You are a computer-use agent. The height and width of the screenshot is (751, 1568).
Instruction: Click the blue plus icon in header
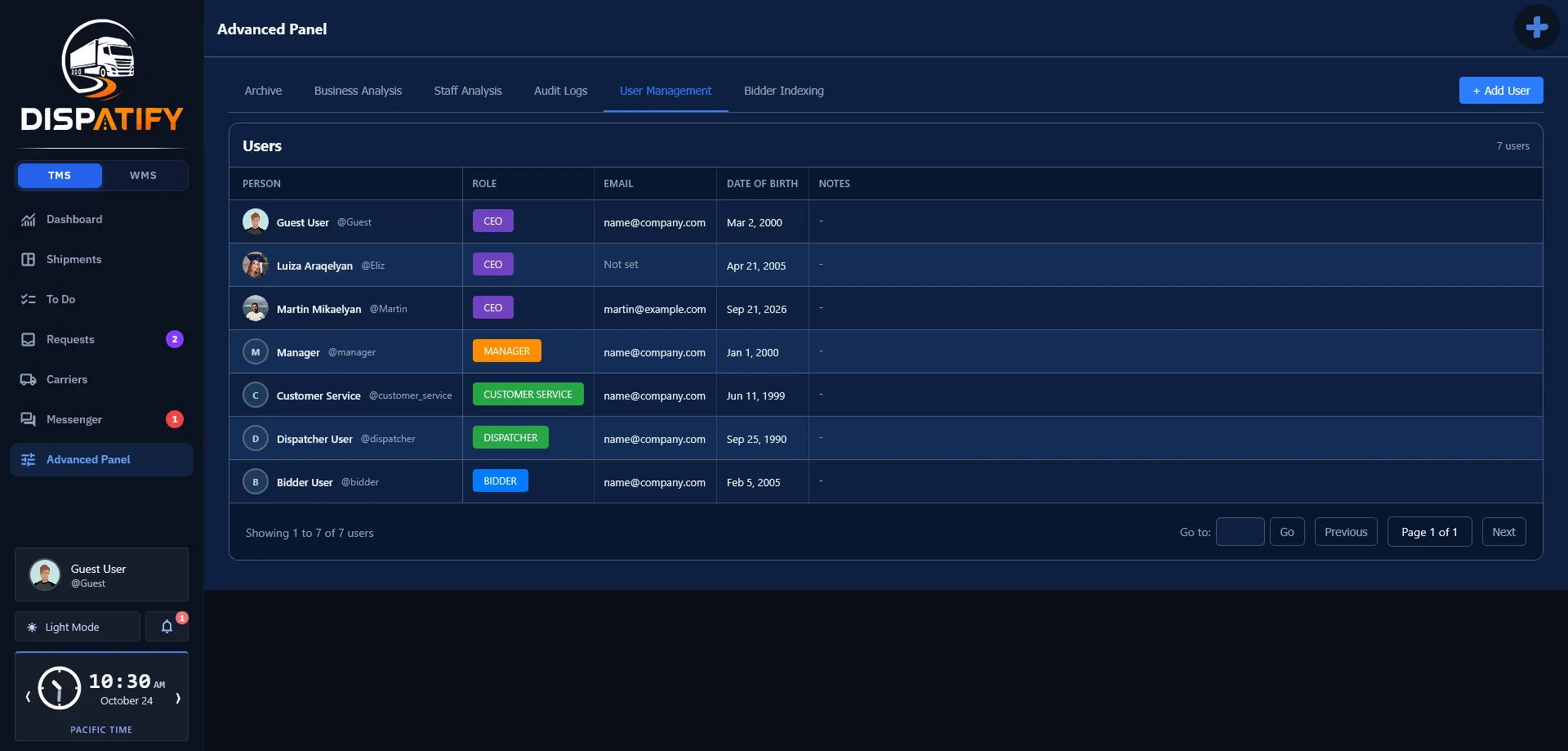(1537, 27)
